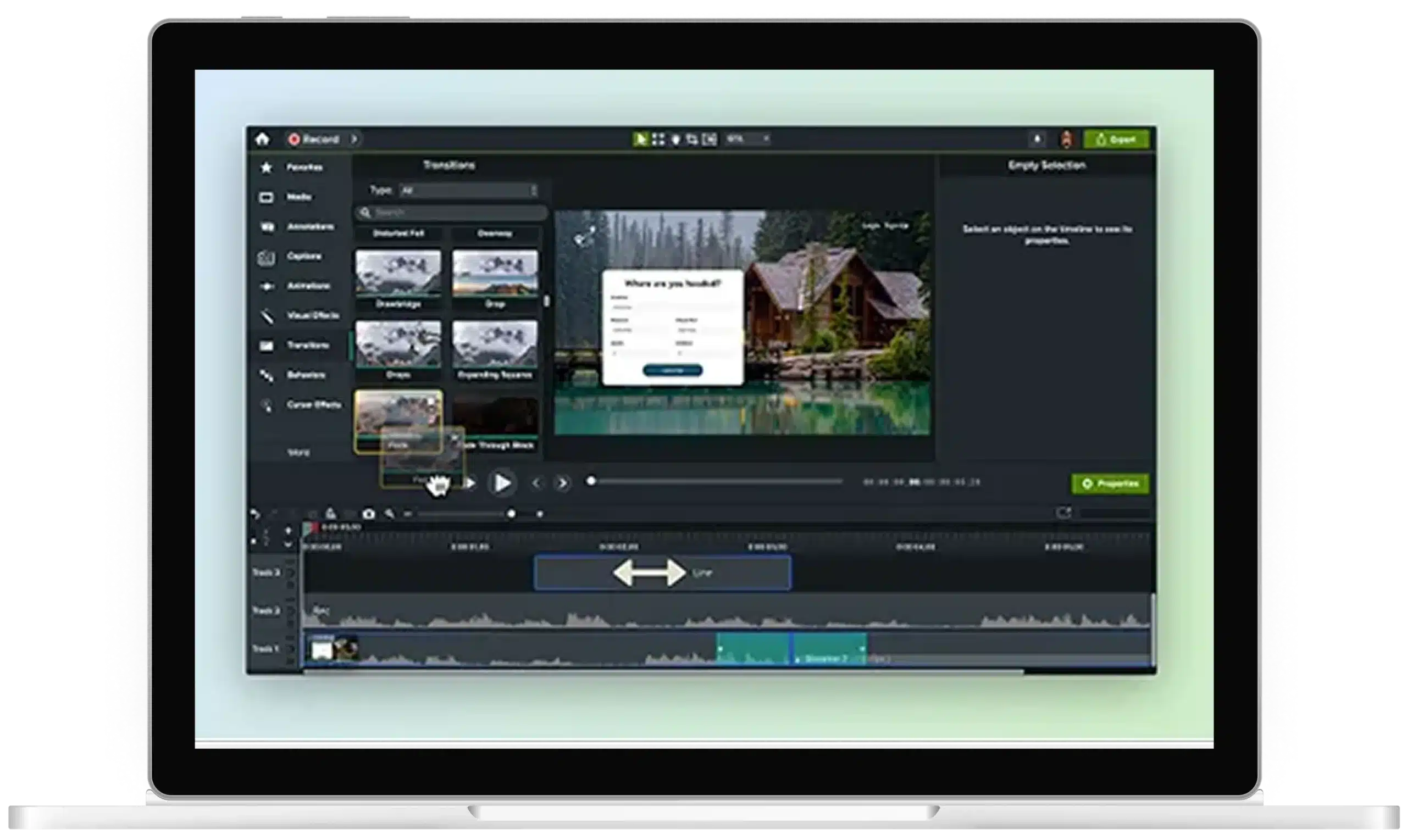Select the Expanding Squares transition thumbnail
The height and width of the screenshot is (840, 1407).
click(495, 344)
